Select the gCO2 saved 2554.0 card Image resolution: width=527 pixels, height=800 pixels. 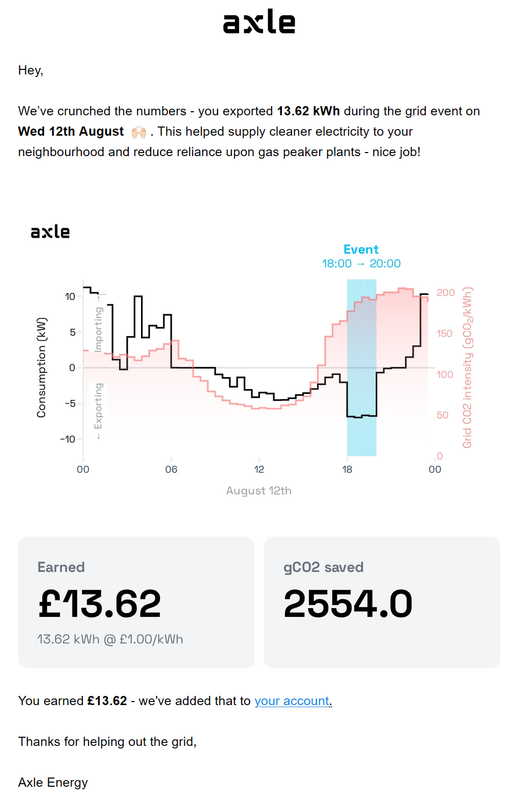coord(382,602)
